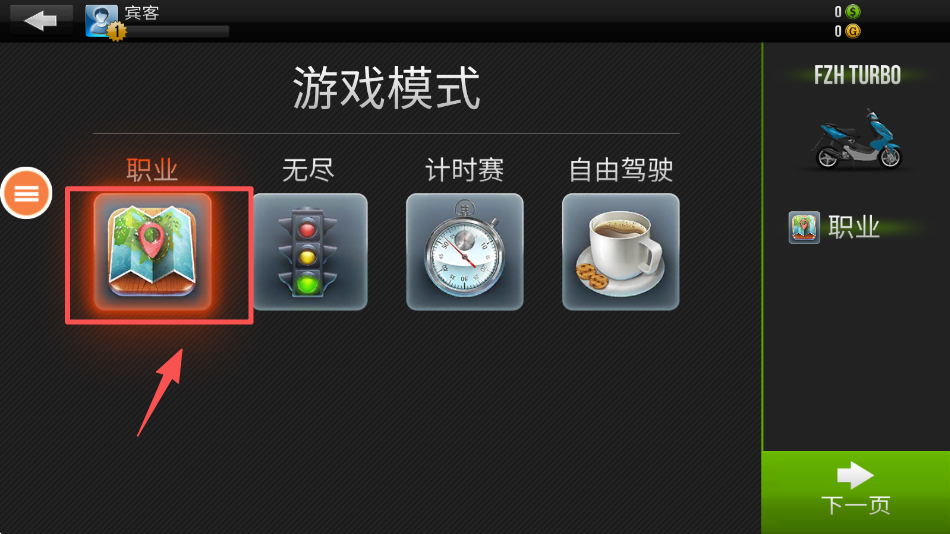Click the 计时赛 mode label

pyautogui.click(x=464, y=170)
